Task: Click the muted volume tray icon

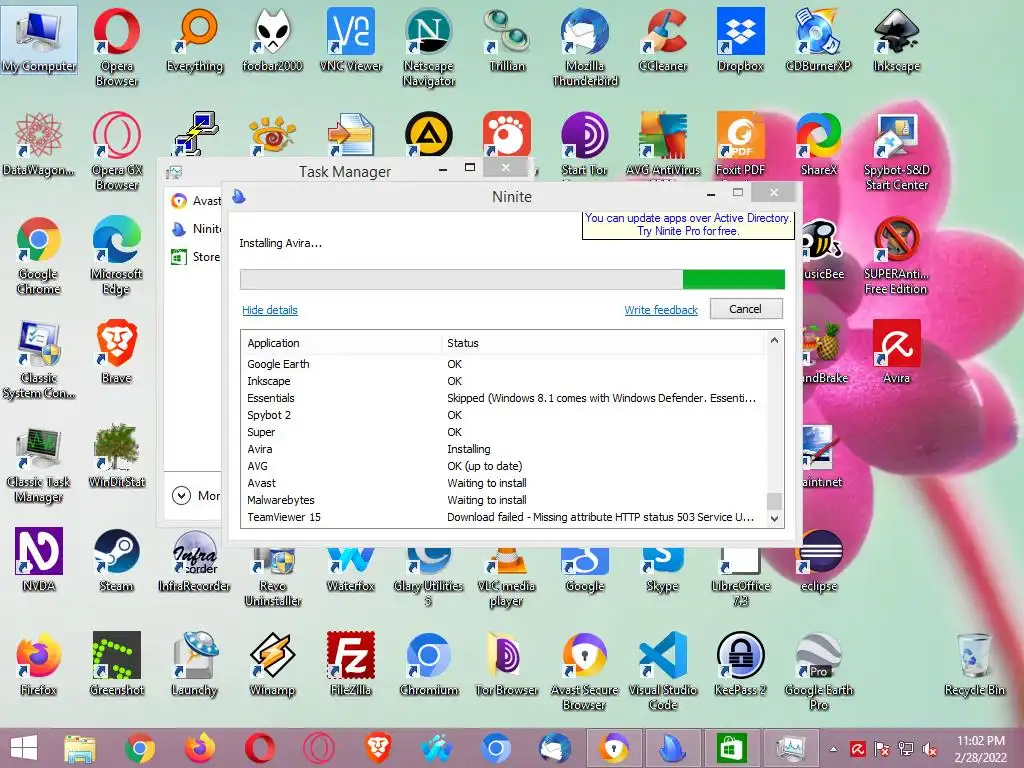Action: point(930,749)
